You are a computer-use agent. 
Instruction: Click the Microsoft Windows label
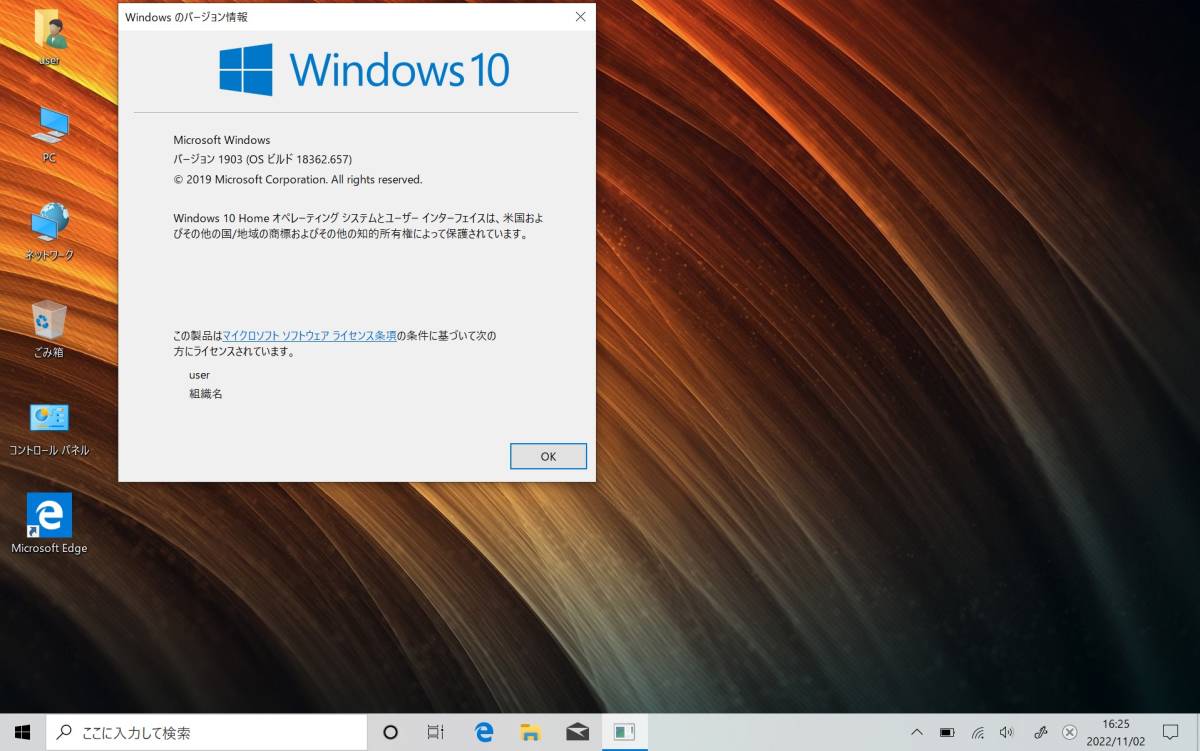coord(222,140)
